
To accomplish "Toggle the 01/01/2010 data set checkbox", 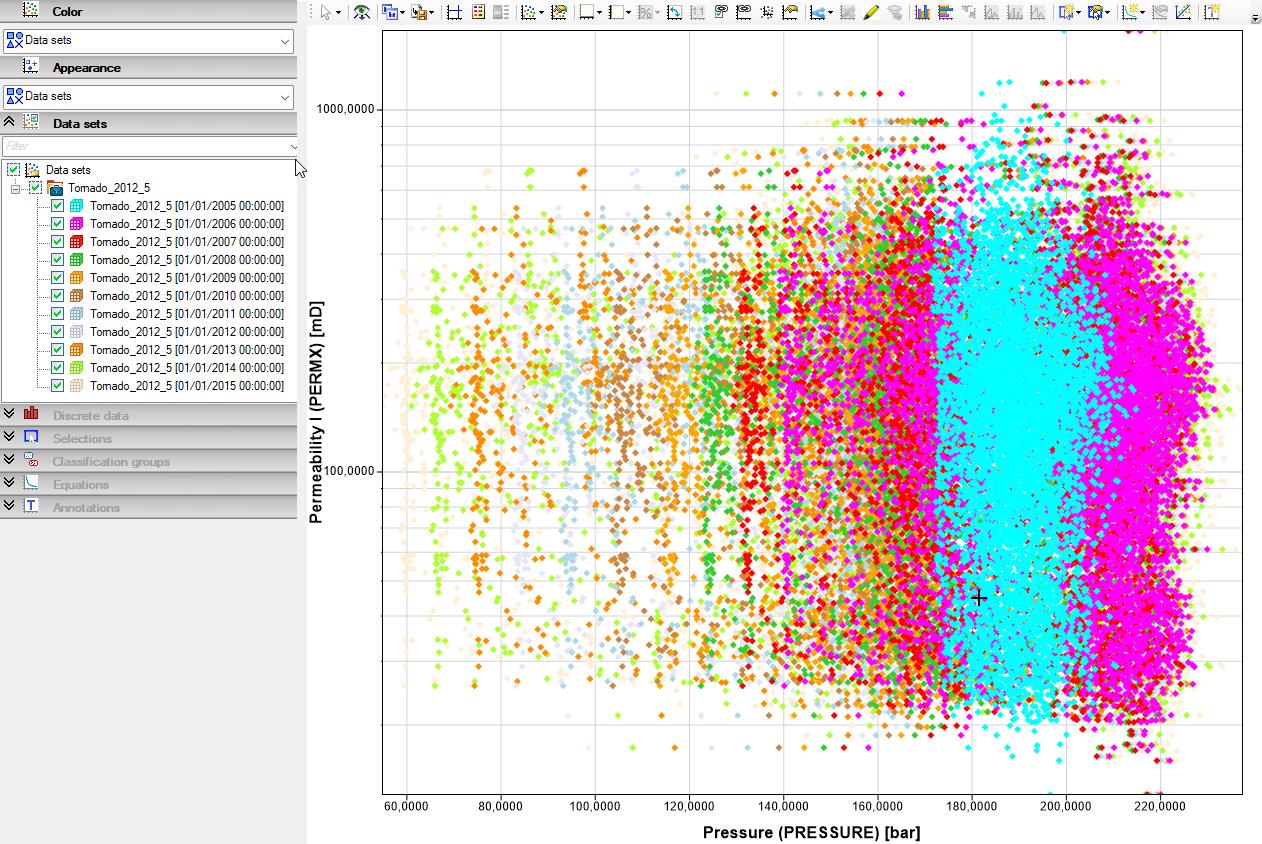I will [58, 296].
